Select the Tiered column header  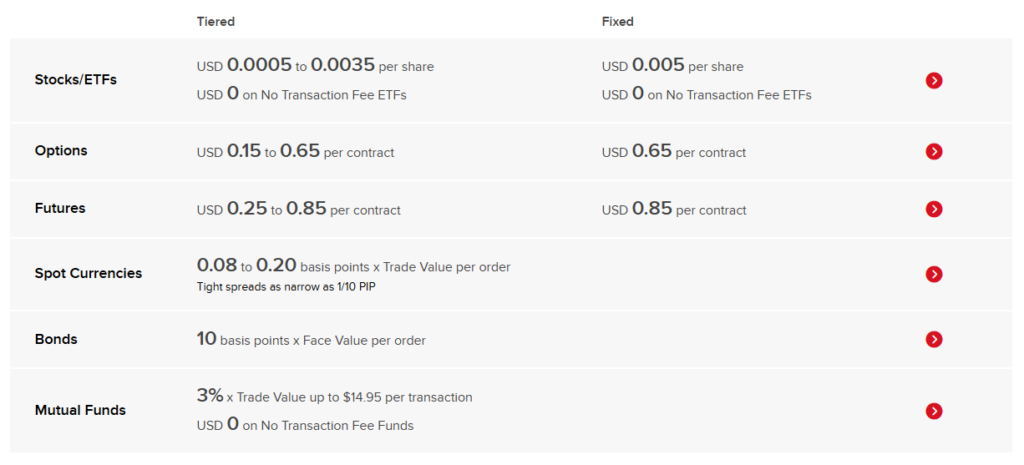coord(216,21)
